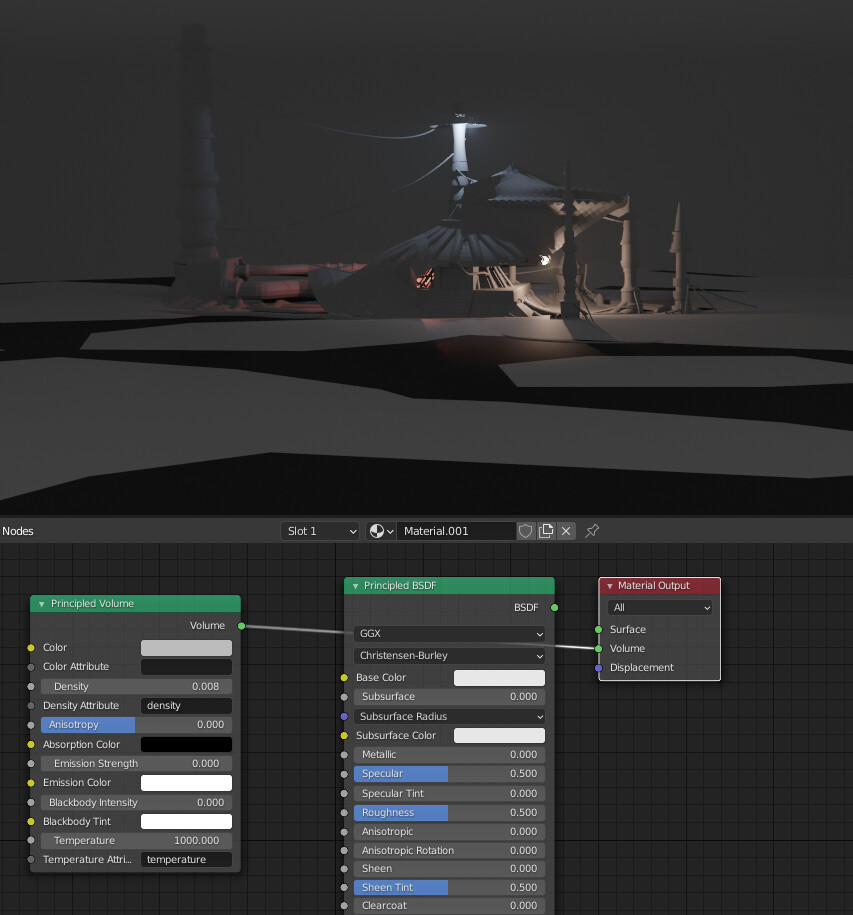
Task: Click the Color Attribute field
Action: pos(186,667)
